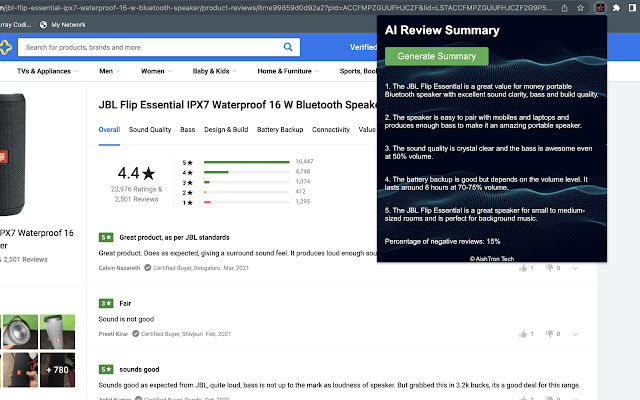
Task: Click the 5-star badge on sounds good review
Action: 106,369
